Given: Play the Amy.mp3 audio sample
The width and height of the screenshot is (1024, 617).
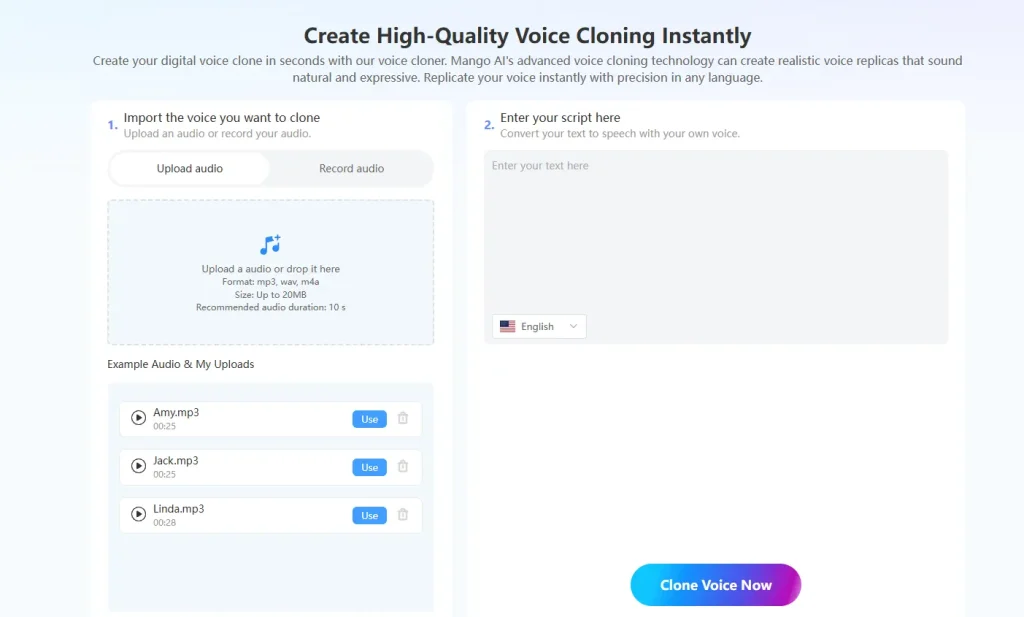Looking at the screenshot, I should click(x=138, y=418).
